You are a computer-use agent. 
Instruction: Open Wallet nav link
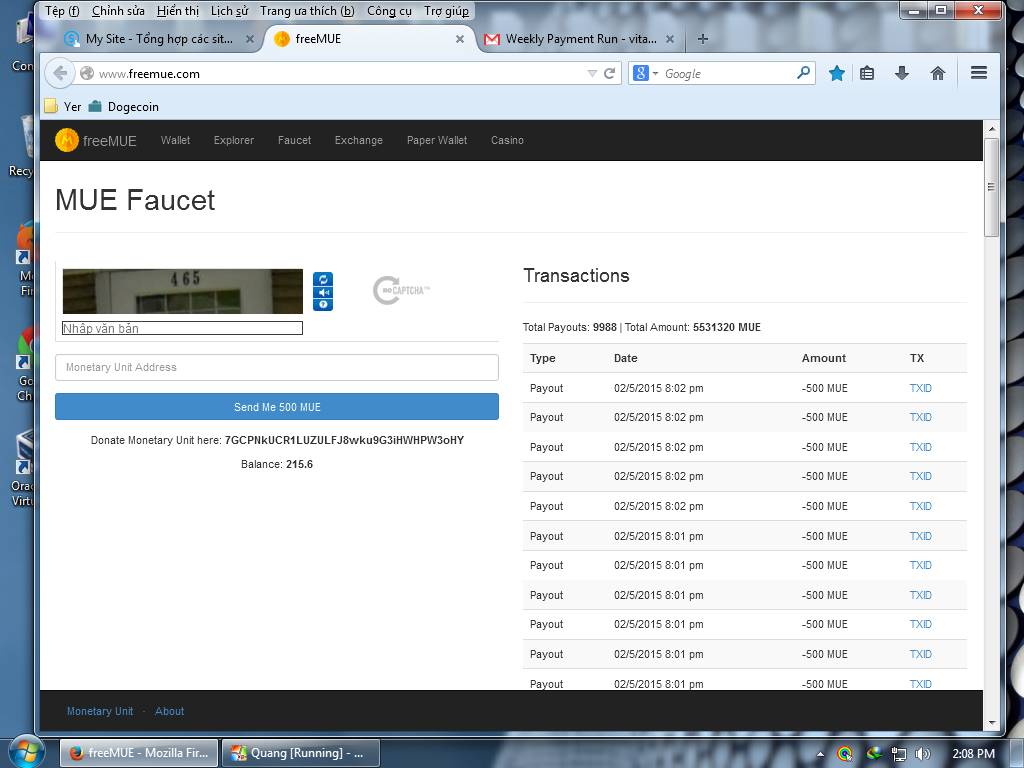pyautogui.click(x=176, y=140)
